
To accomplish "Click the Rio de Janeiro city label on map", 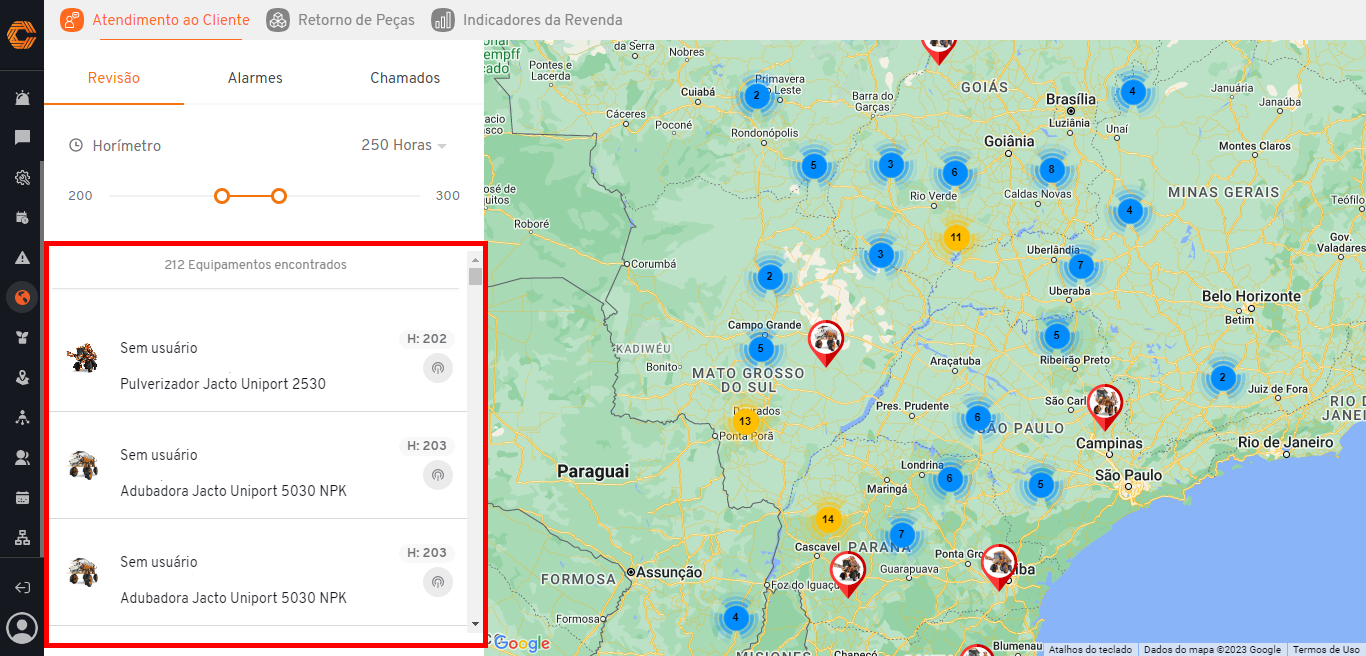I will 1285,442.
